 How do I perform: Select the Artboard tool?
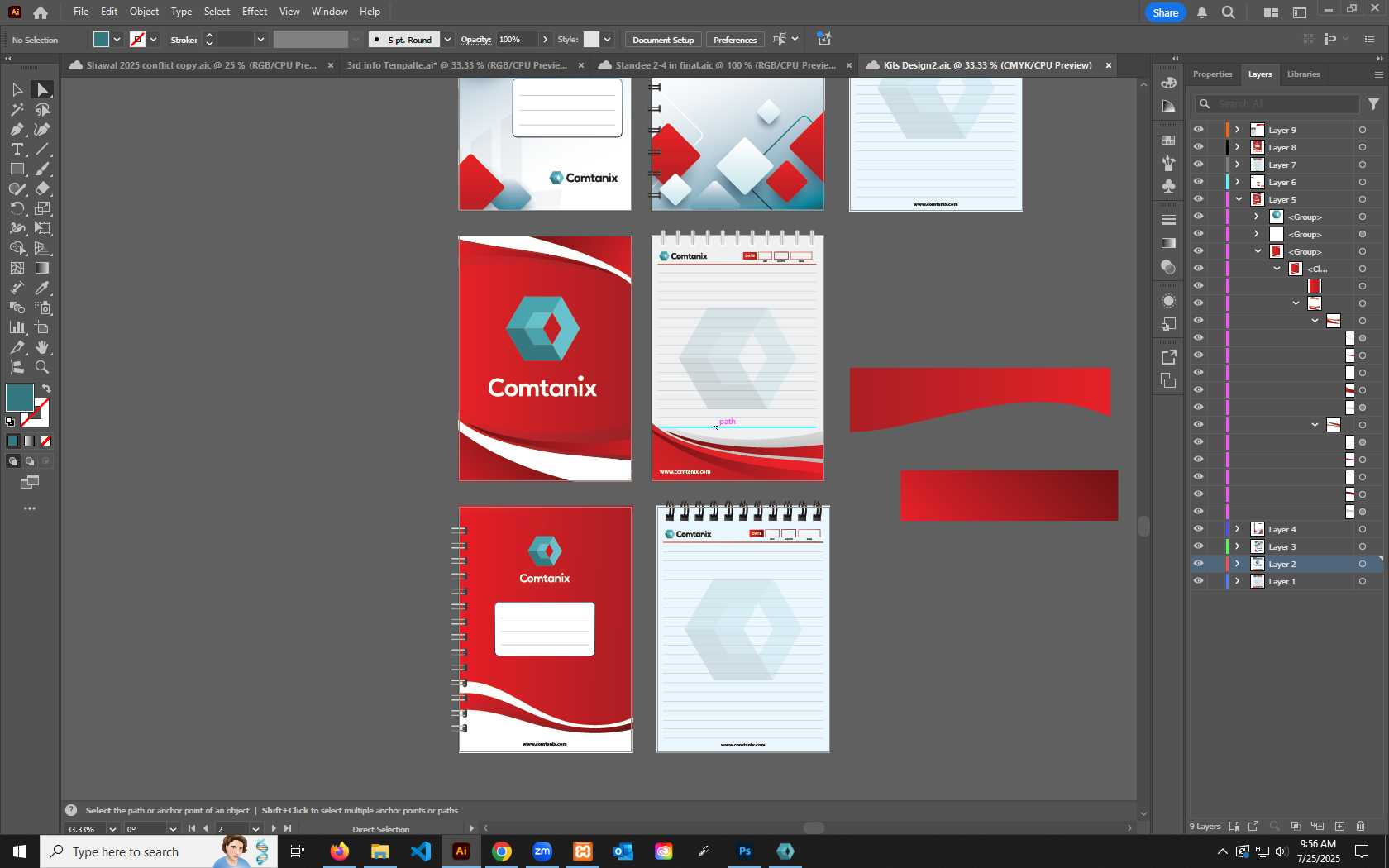(x=42, y=327)
